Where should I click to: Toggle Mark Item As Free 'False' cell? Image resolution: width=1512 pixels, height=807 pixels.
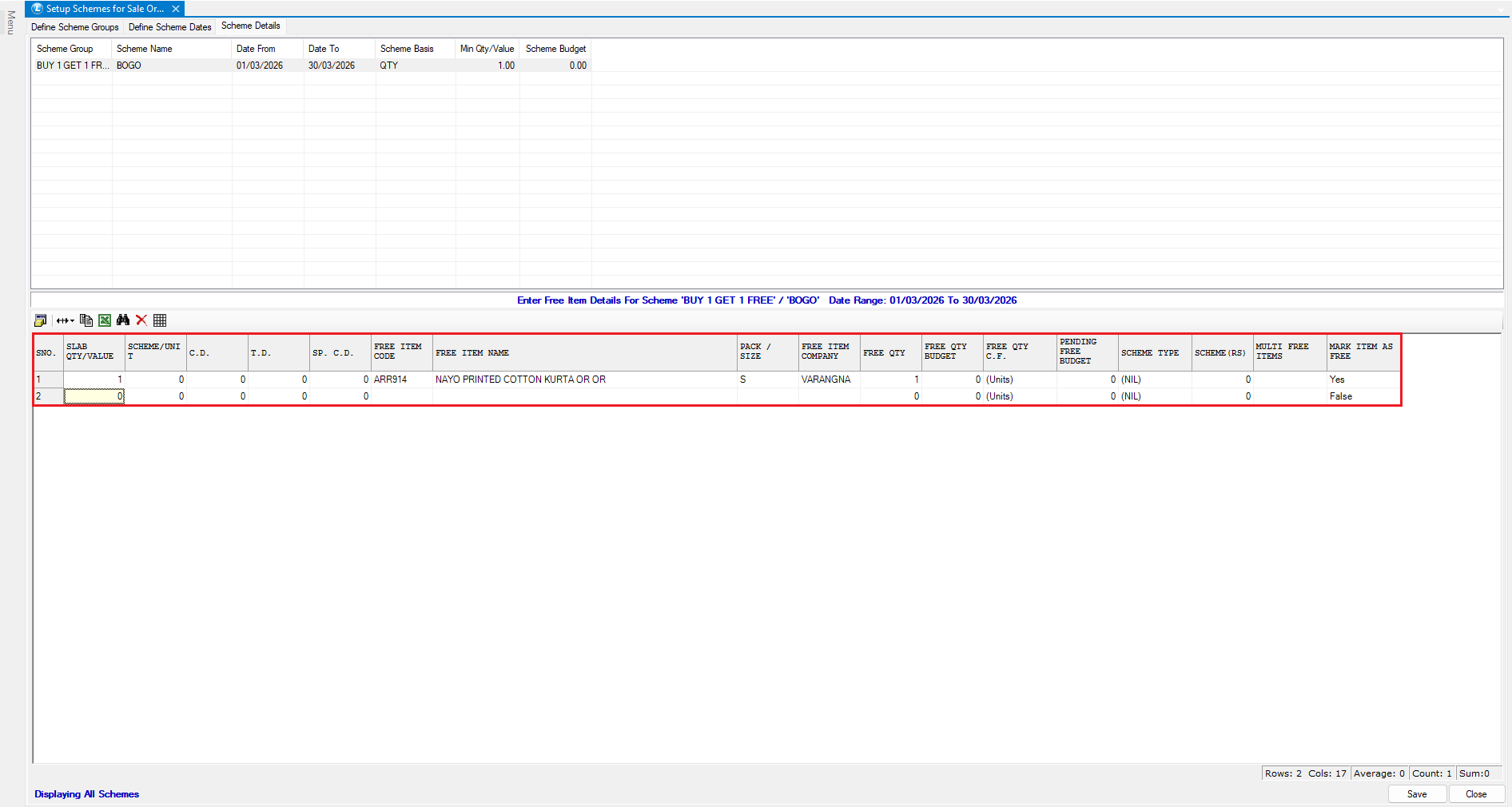[x=1362, y=396]
